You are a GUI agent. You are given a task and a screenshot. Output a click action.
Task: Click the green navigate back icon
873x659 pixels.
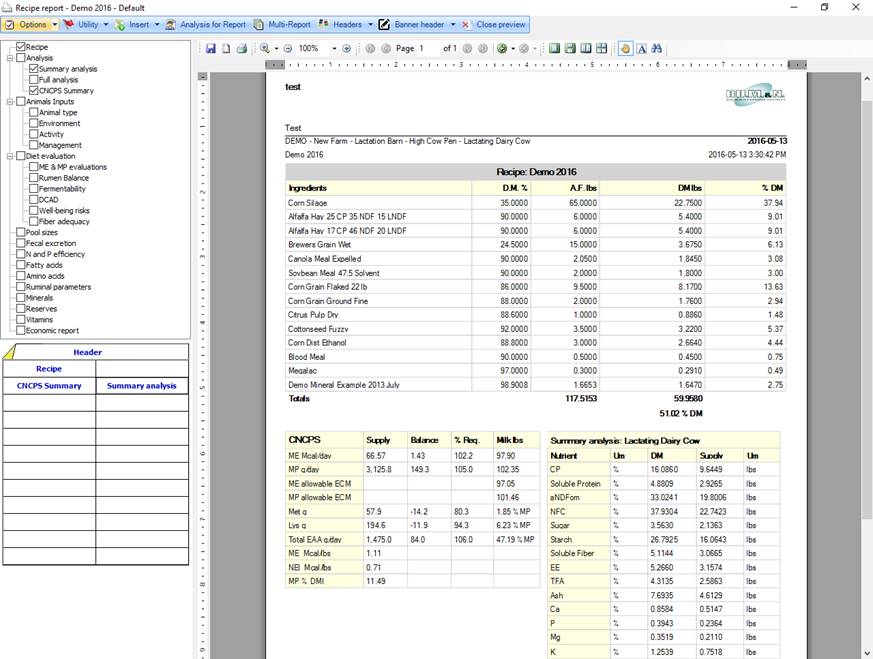502,48
